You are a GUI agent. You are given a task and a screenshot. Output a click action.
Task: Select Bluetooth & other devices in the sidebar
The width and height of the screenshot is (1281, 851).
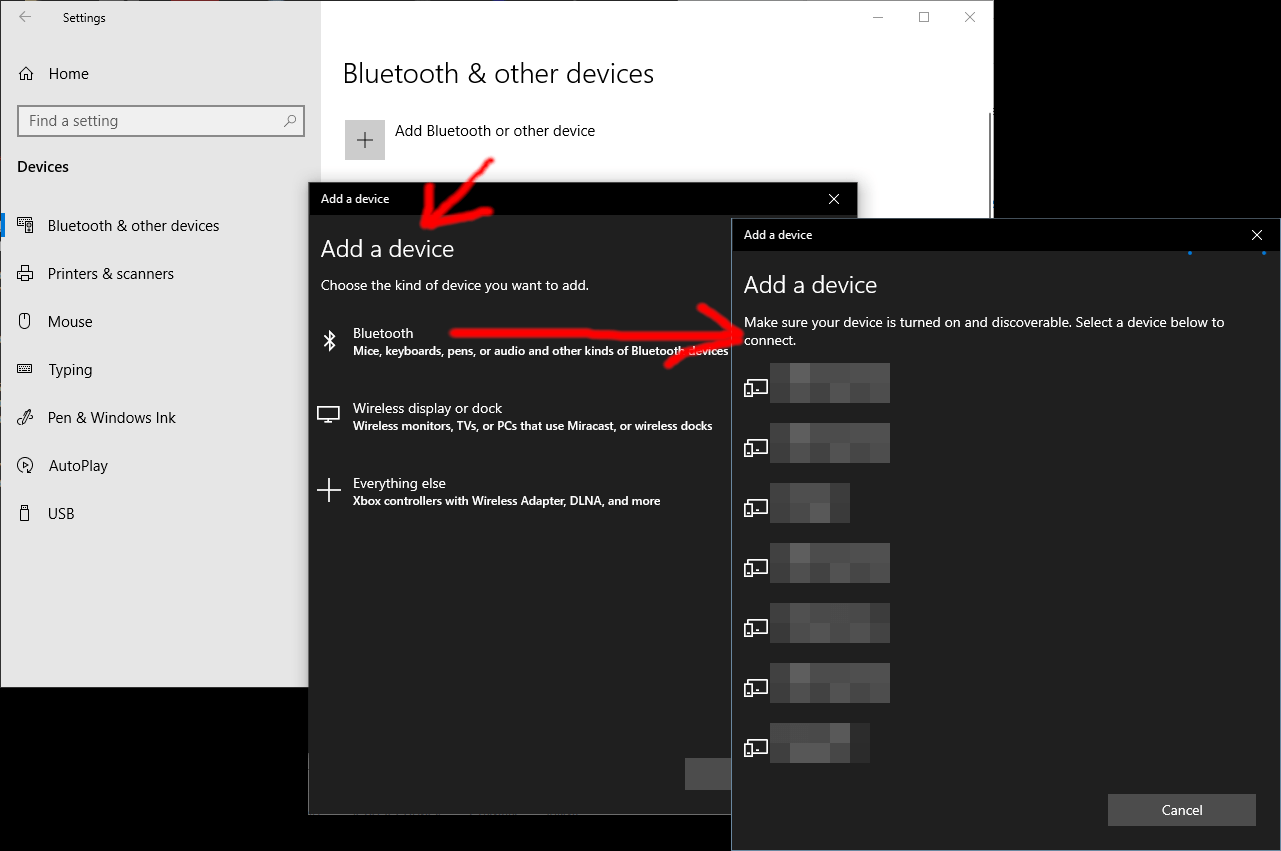pyautogui.click(x=133, y=225)
